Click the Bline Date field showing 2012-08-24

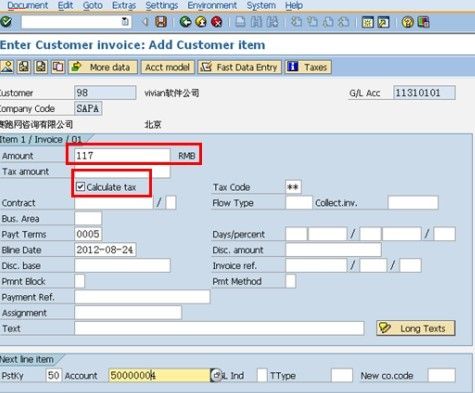pos(105,250)
